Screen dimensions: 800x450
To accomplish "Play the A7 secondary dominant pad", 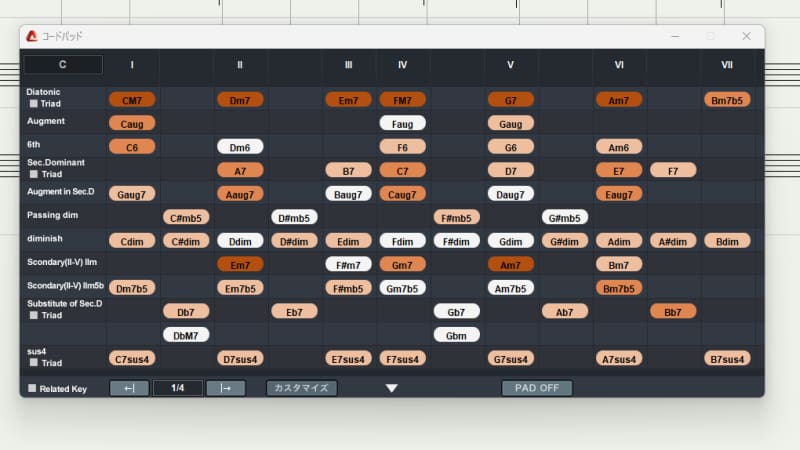I will click(240, 170).
